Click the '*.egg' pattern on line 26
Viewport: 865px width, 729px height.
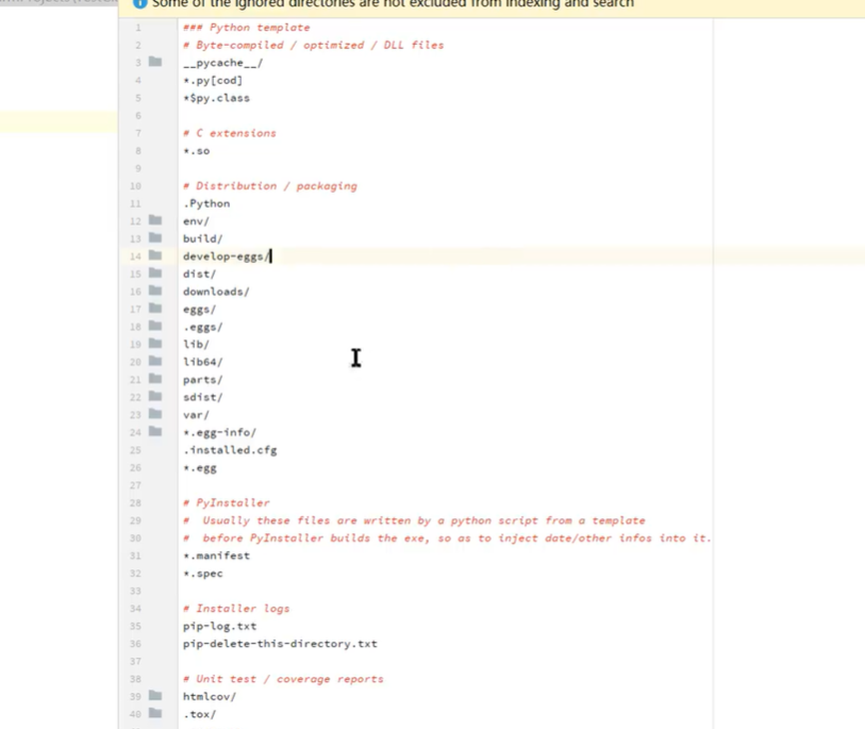coord(200,468)
